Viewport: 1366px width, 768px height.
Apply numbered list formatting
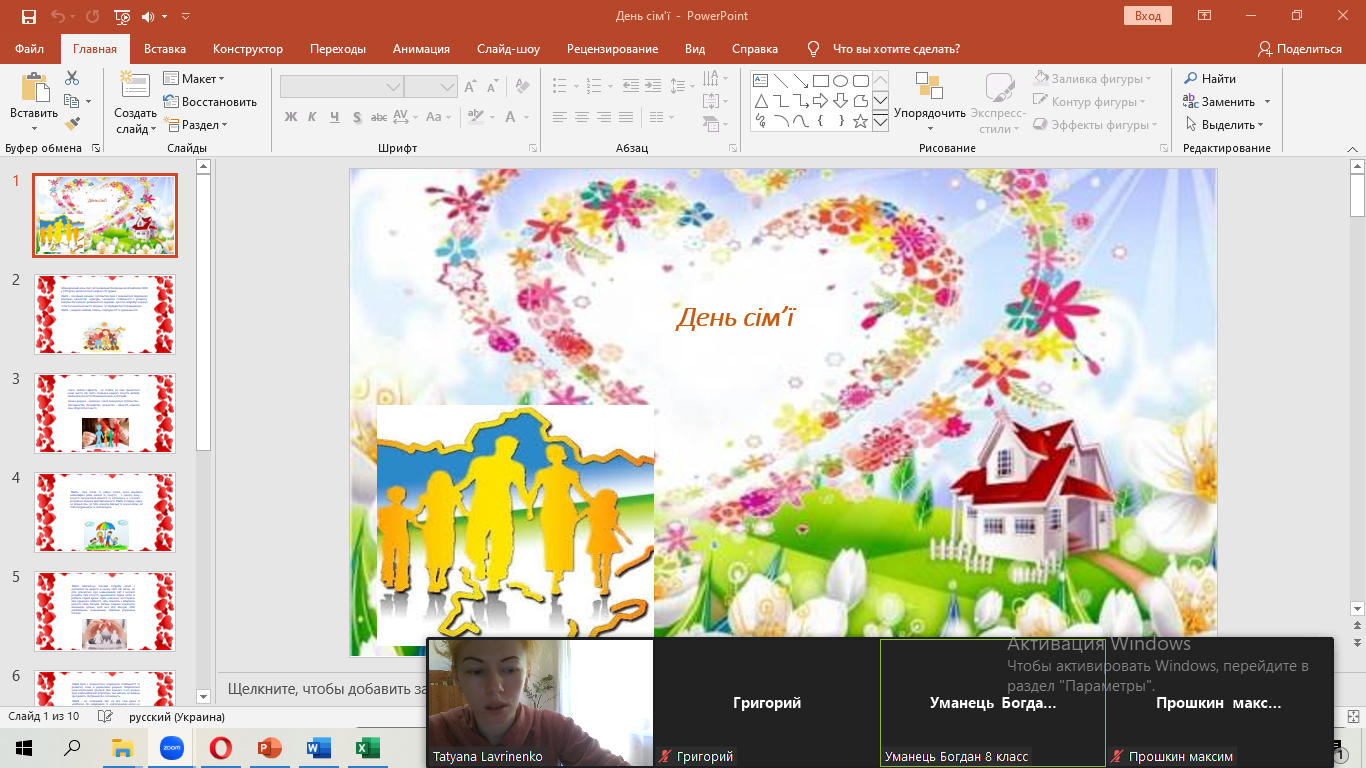(x=594, y=85)
